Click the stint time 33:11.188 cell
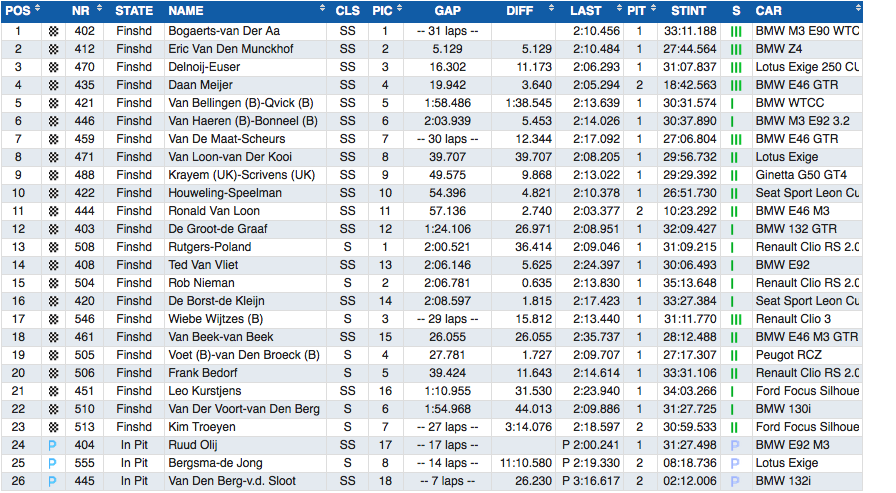This screenshot has height=493, width=896. tap(690, 31)
